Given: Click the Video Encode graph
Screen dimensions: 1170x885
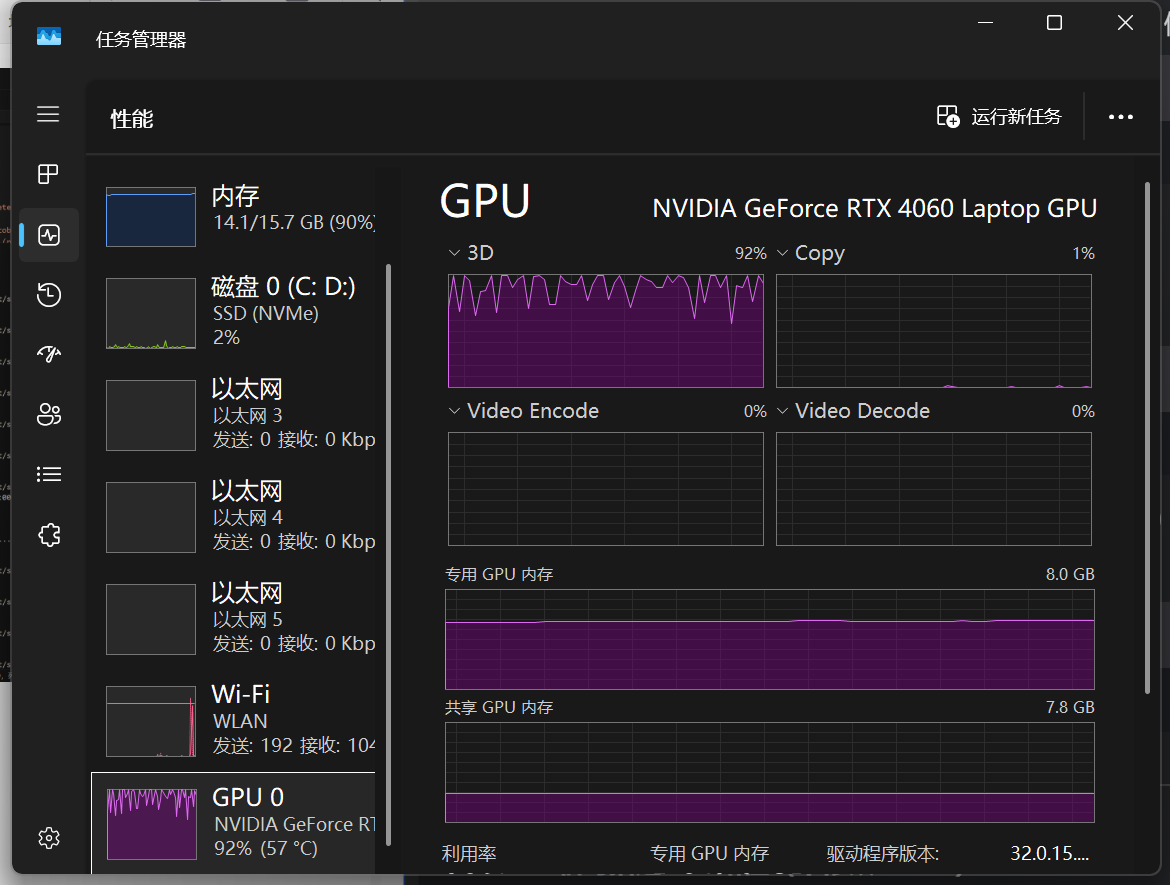Looking at the screenshot, I should (x=605, y=489).
